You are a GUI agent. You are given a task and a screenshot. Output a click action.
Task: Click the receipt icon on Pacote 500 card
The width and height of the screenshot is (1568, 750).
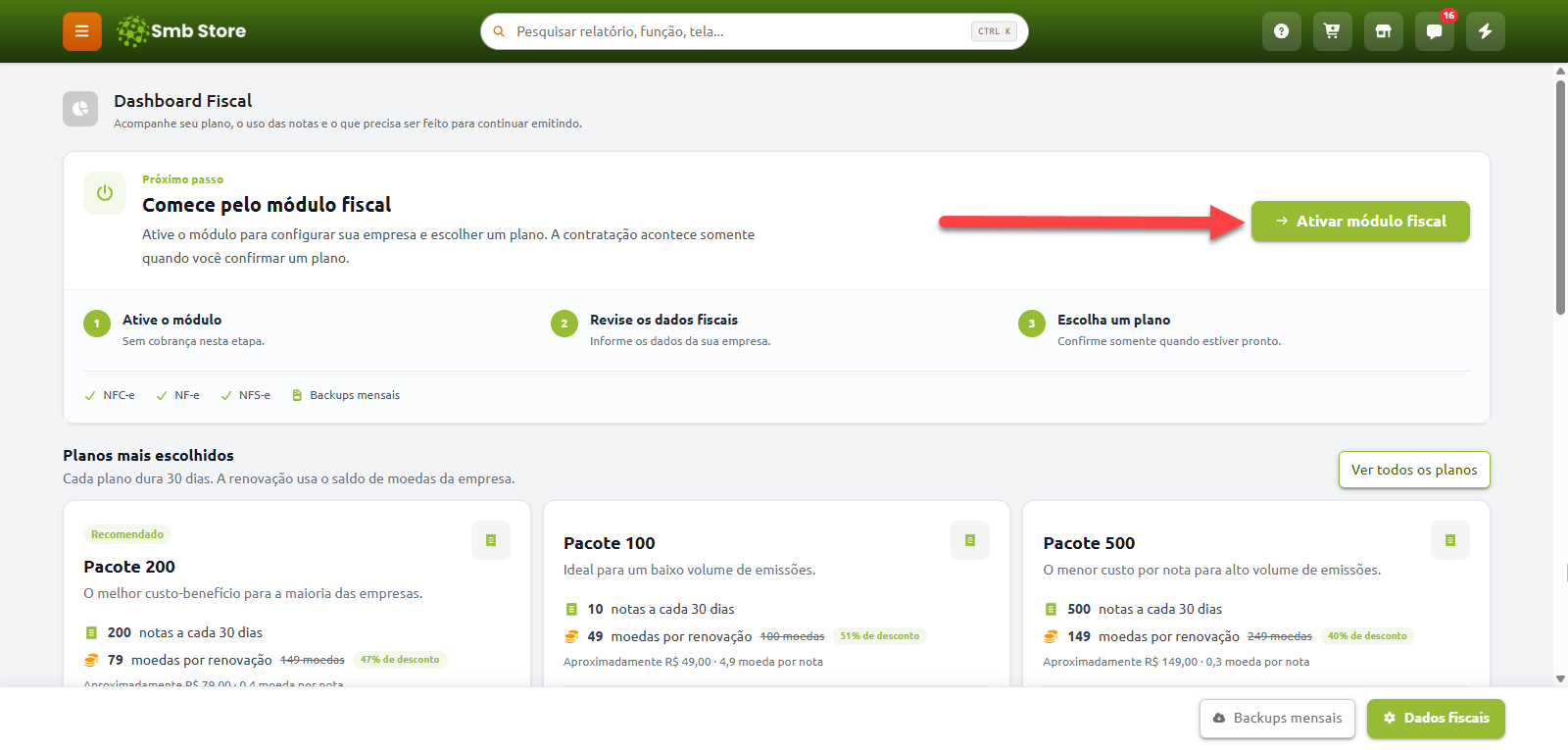[x=1450, y=540]
